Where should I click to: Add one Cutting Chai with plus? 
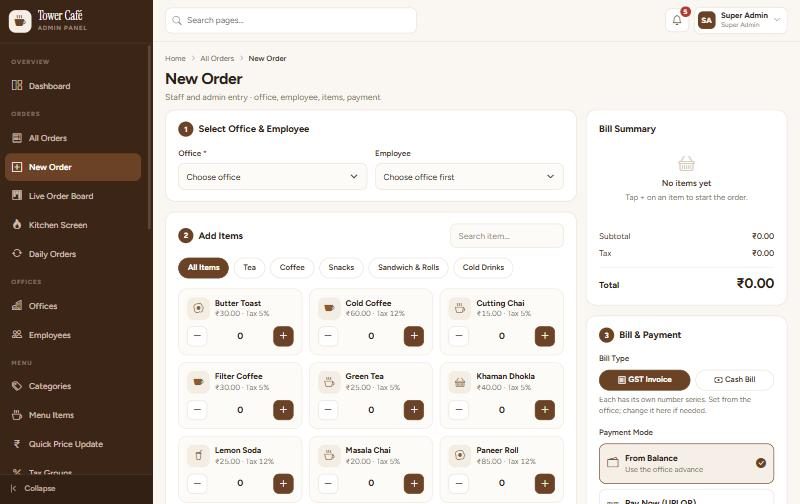click(545, 336)
